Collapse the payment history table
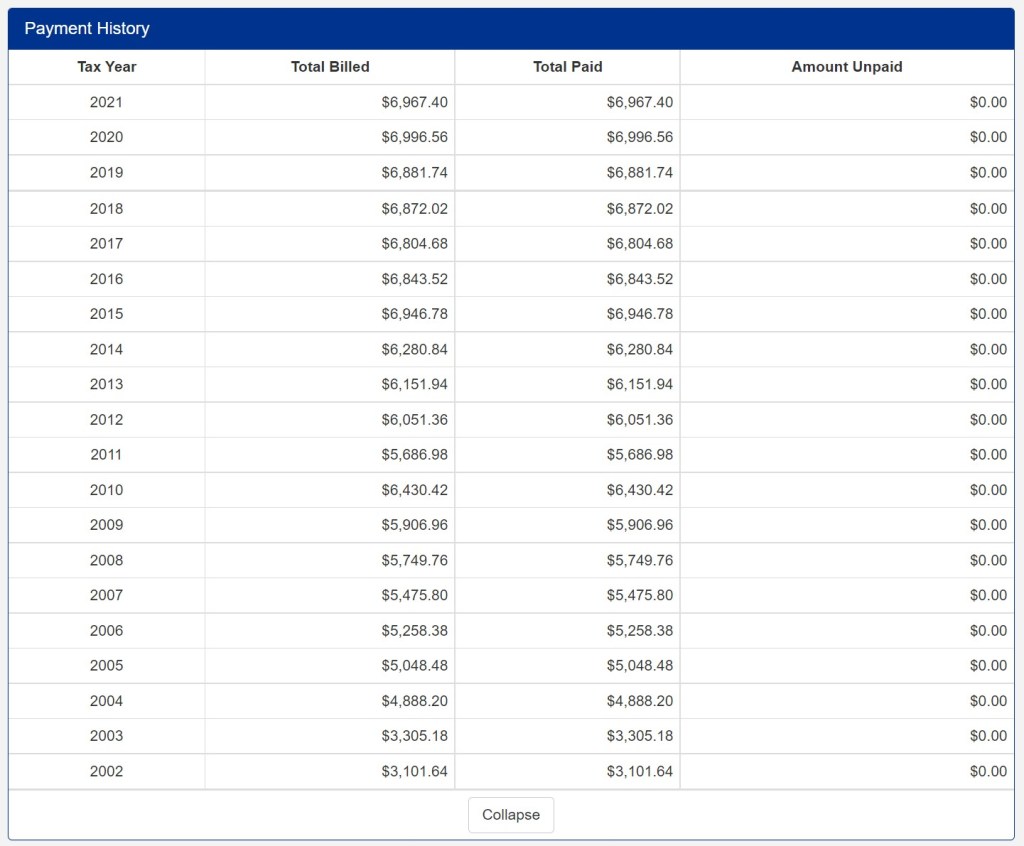This screenshot has height=846, width=1024. (510, 815)
